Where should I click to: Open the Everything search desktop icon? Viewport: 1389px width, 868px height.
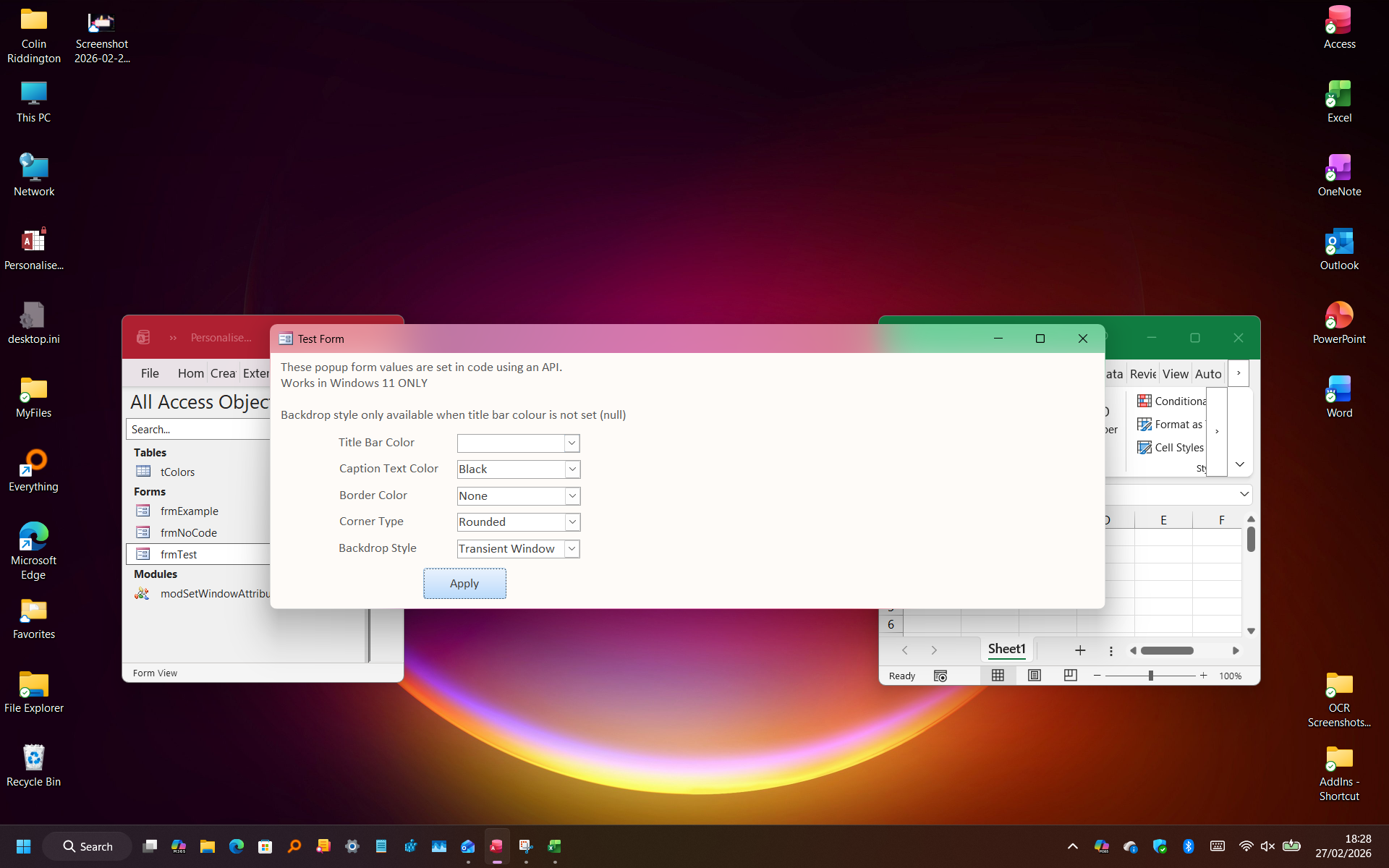pyautogui.click(x=33, y=470)
